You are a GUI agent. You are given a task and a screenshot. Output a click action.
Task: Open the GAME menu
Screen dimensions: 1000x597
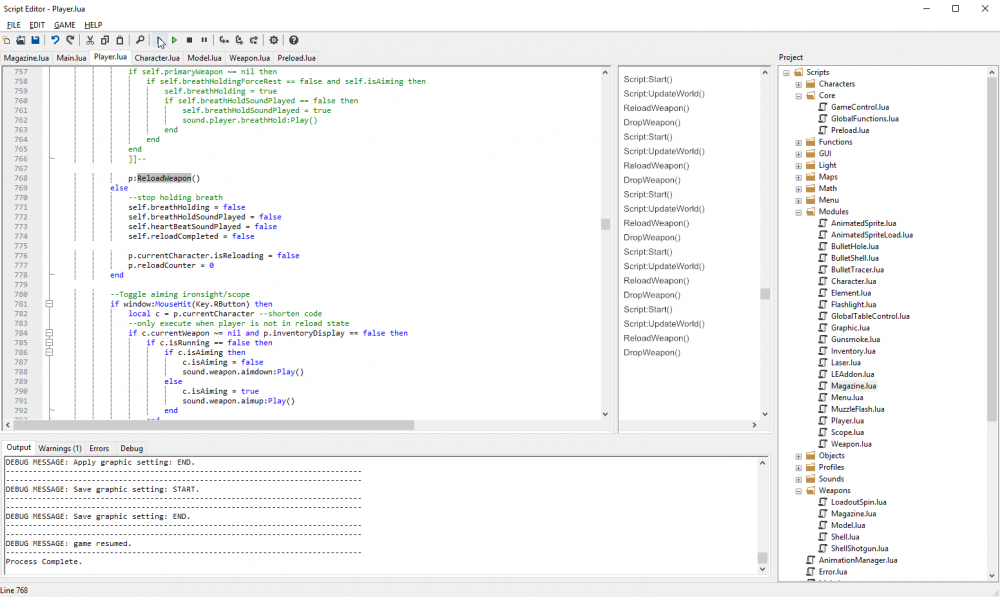(64, 24)
